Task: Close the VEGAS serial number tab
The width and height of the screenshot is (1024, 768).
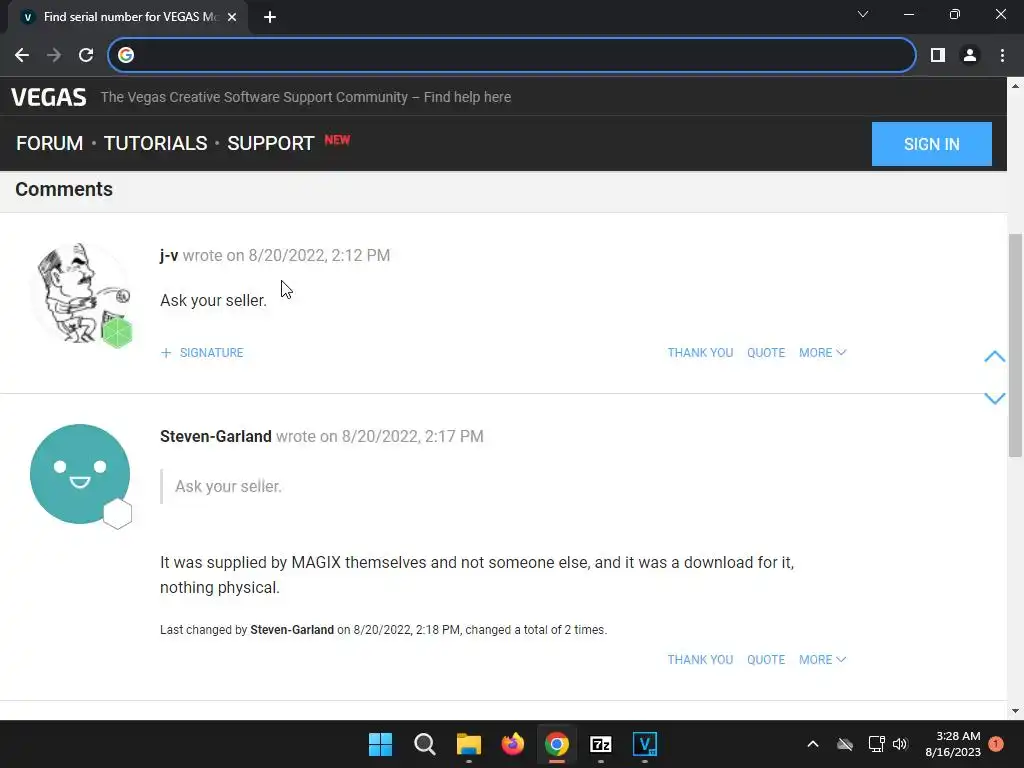Action: point(232,17)
